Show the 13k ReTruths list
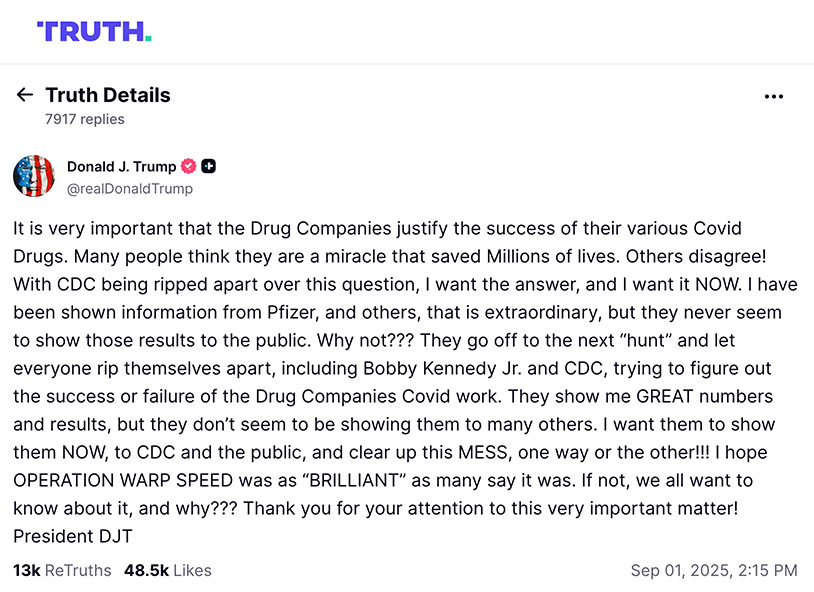This screenshot has width=814, height=592. (x=62, y=570)
